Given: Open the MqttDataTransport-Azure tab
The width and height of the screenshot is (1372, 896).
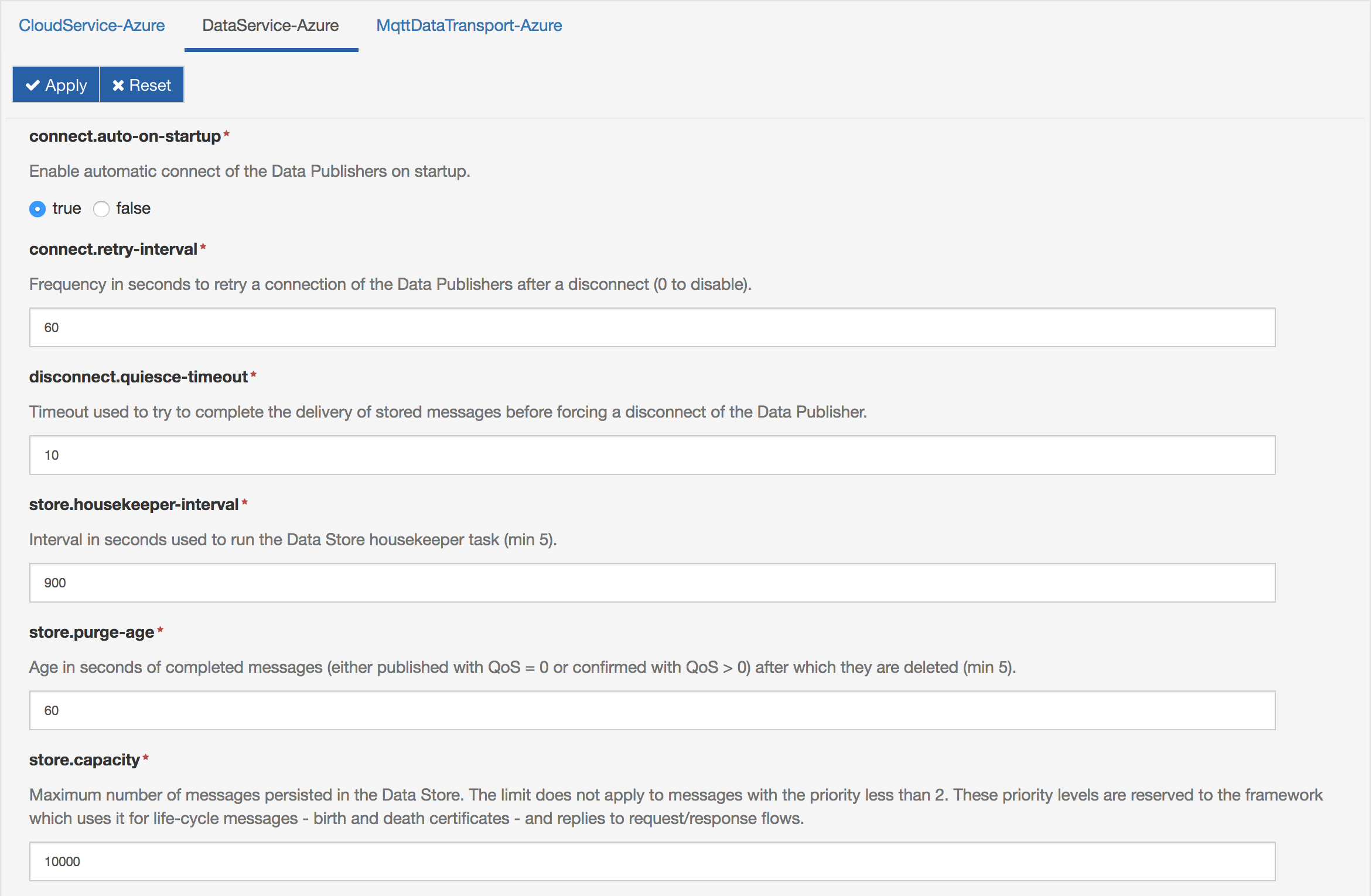Looking at the screenshot, I should click(x=469, y=26).
